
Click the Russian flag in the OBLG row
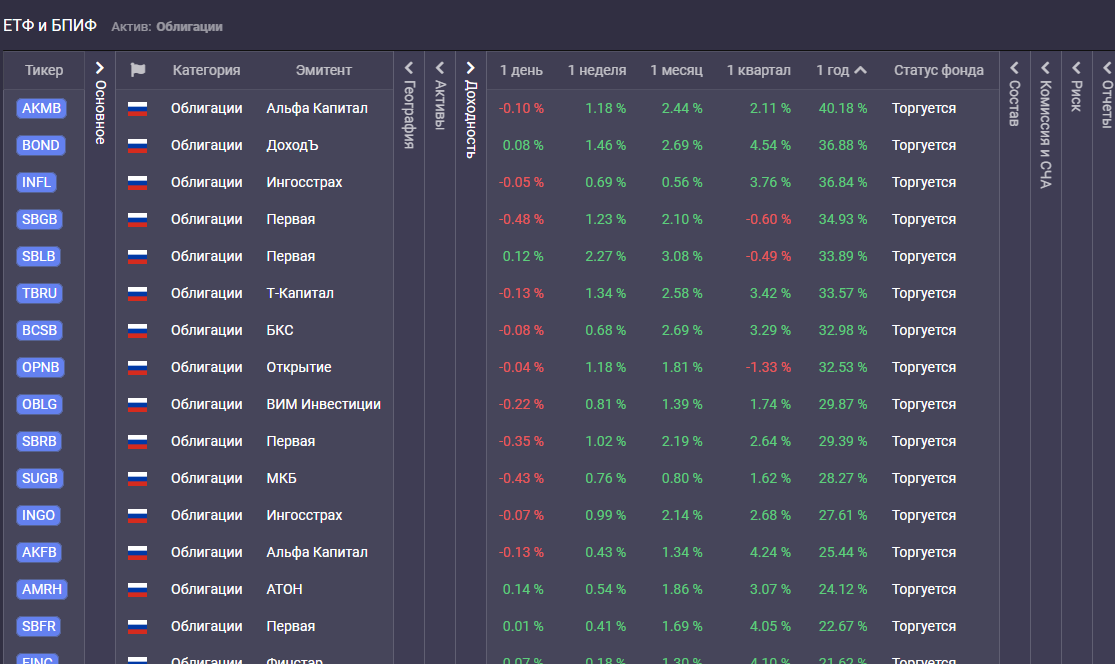[x=137, y=404]
